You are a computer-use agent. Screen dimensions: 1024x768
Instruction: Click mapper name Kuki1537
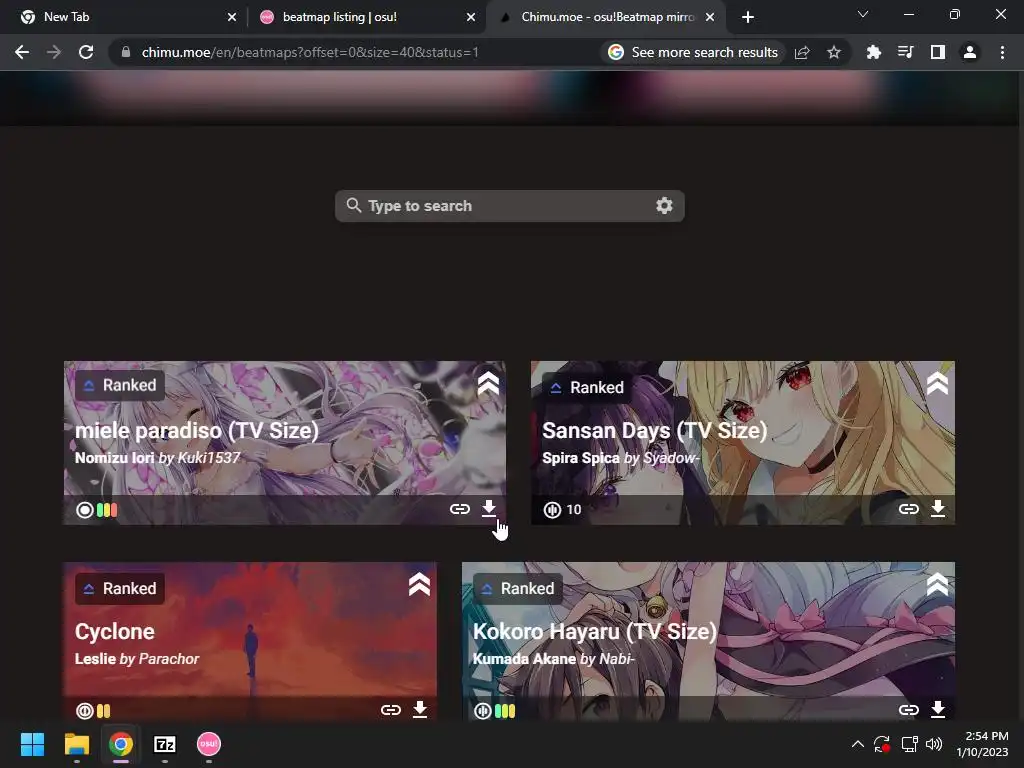209,458
